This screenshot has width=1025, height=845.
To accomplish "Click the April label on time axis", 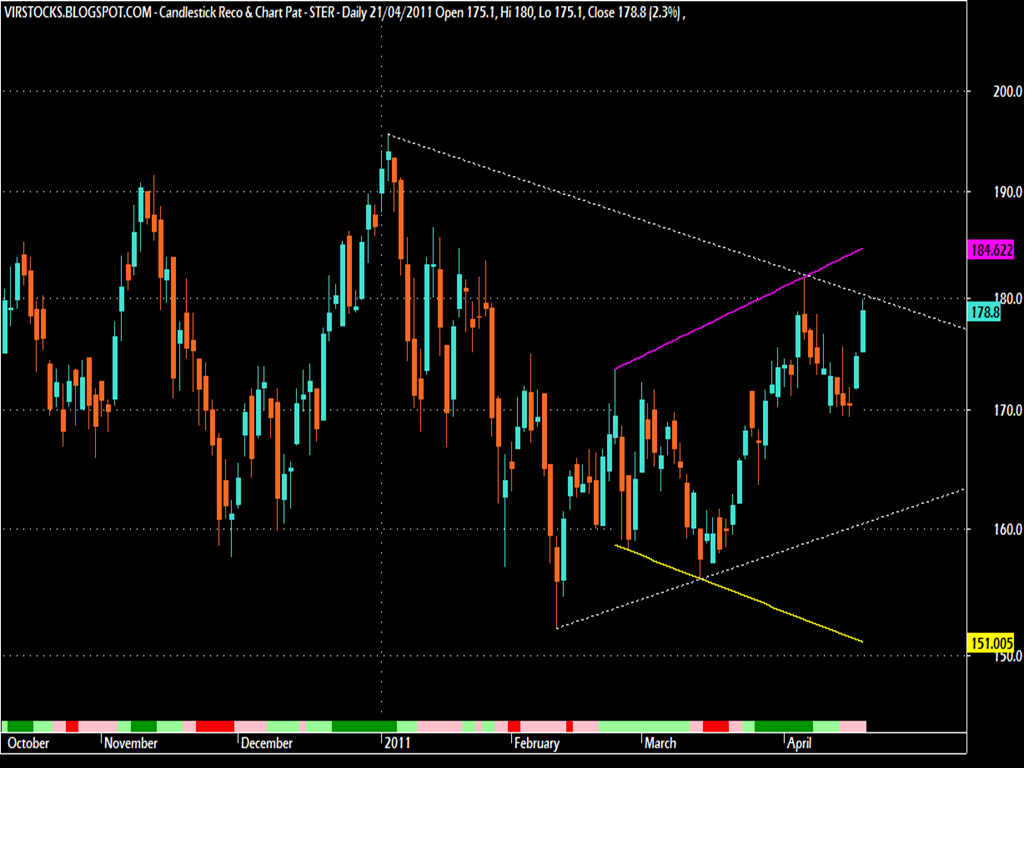I will tap(799, 743).
